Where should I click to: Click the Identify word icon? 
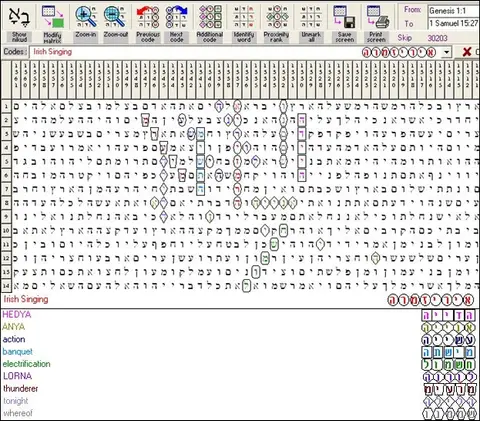243,17
